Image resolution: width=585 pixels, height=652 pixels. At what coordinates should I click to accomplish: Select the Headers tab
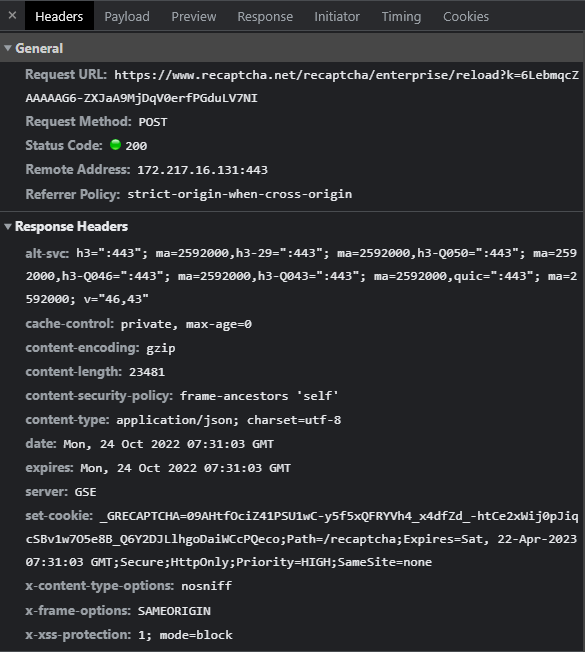point(59,16)
